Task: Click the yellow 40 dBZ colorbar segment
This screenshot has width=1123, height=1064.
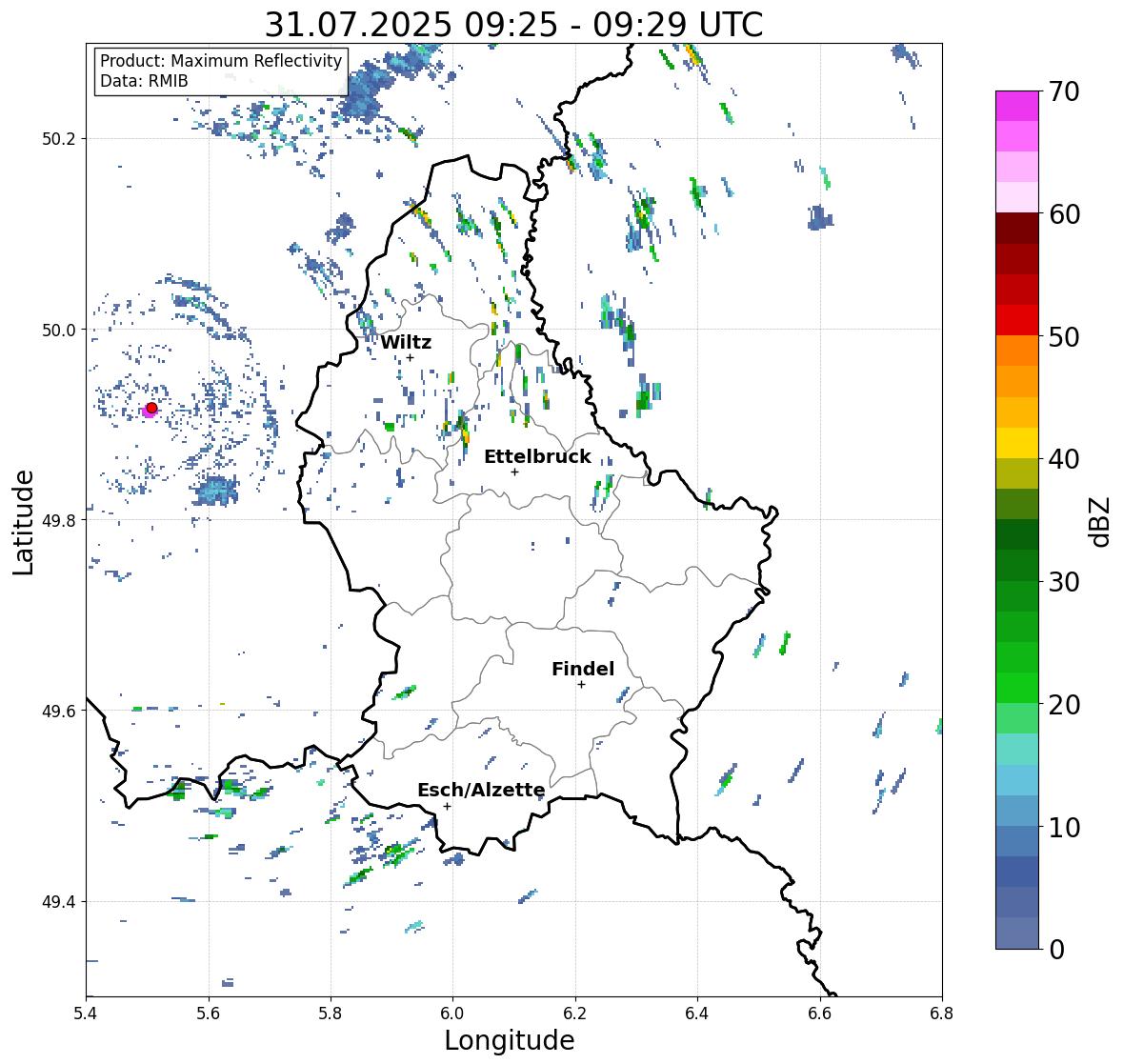Action: [1017, 443]
